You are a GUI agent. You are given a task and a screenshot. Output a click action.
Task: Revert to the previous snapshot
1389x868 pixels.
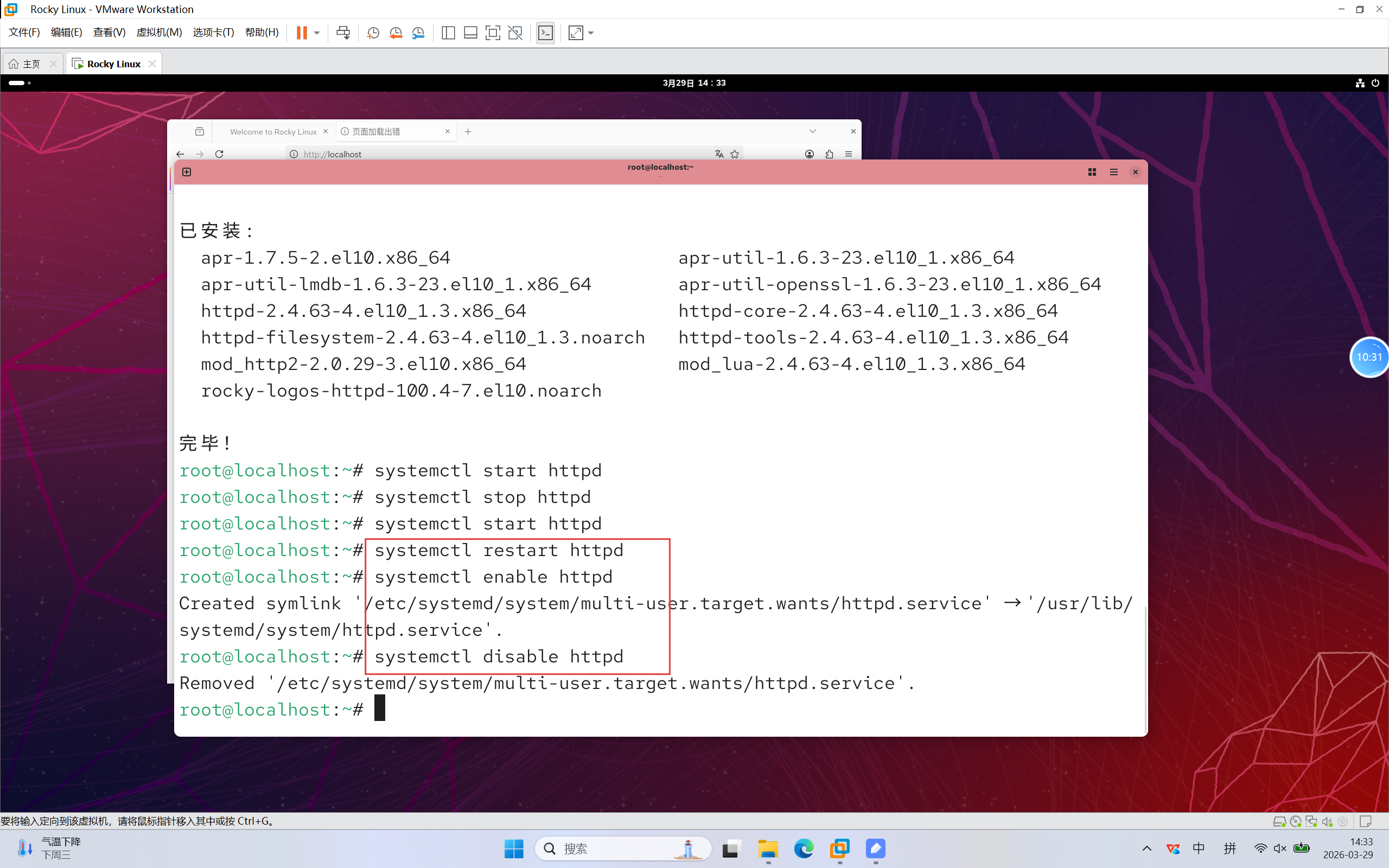pyautogui.click(x=396, y=33)
